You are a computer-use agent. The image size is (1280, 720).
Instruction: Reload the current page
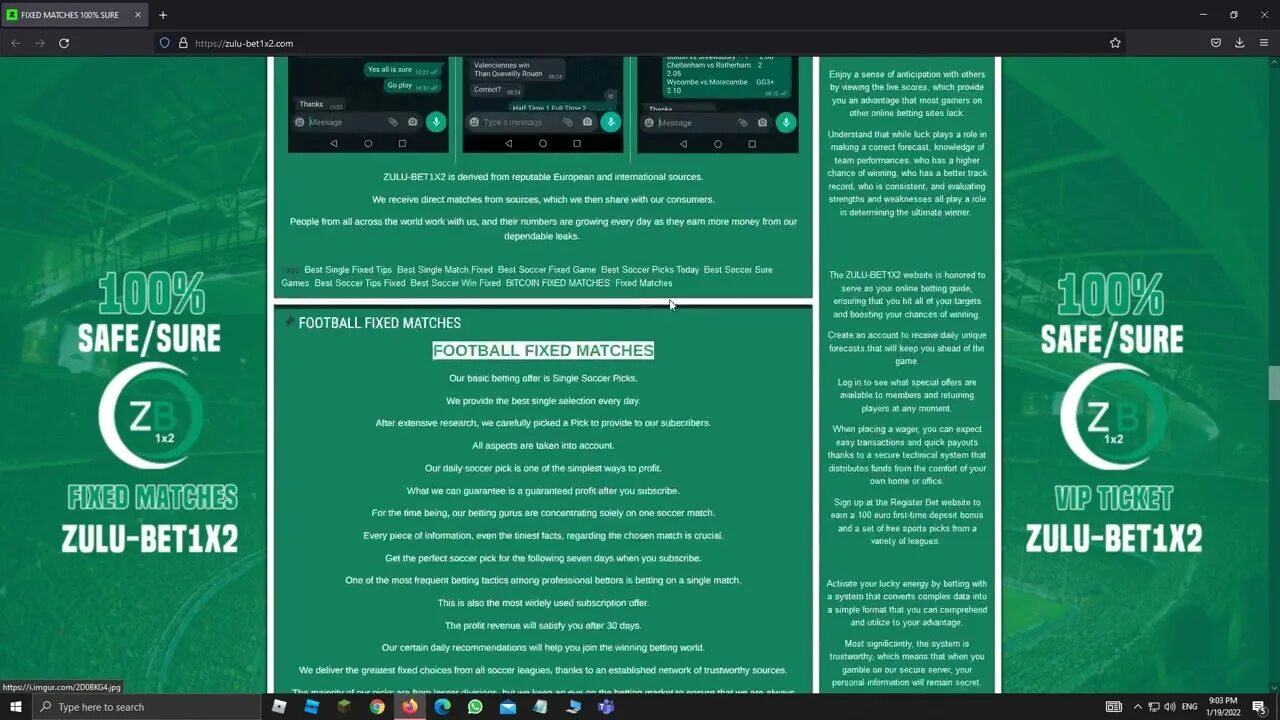[64, 43]
